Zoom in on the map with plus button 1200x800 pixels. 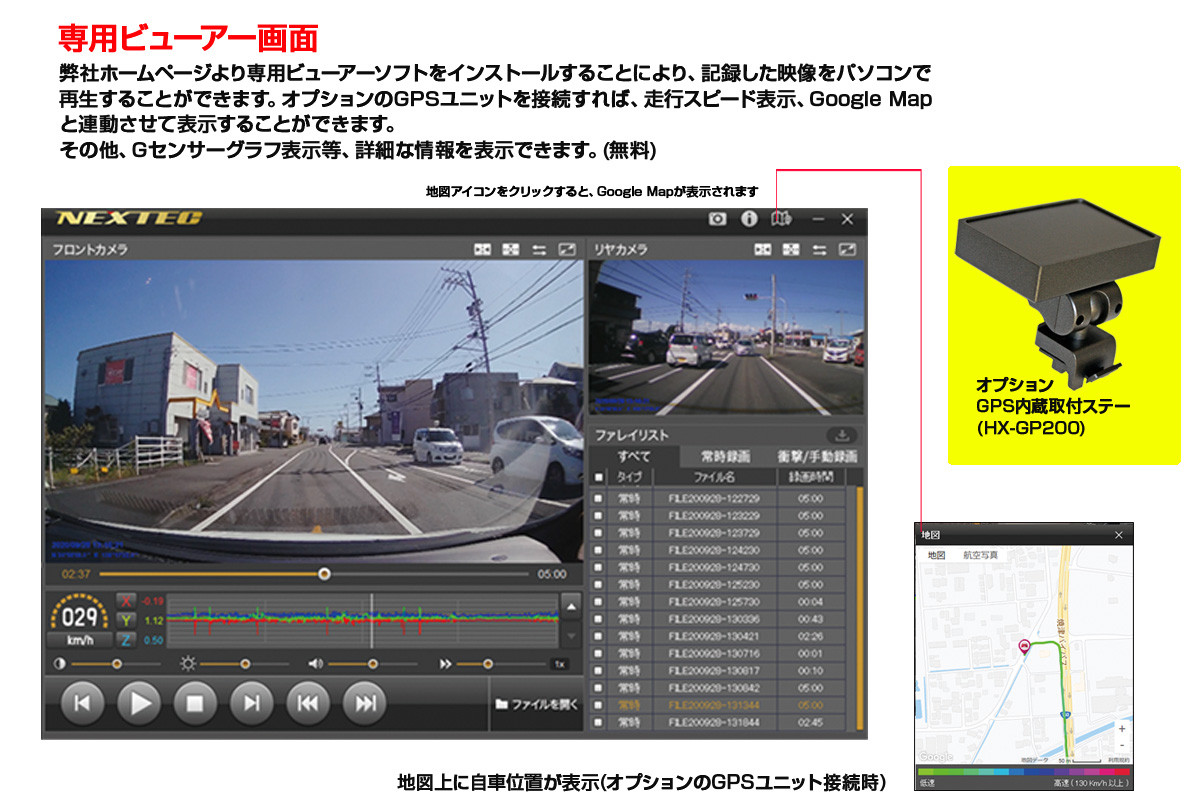(1122, 729)
